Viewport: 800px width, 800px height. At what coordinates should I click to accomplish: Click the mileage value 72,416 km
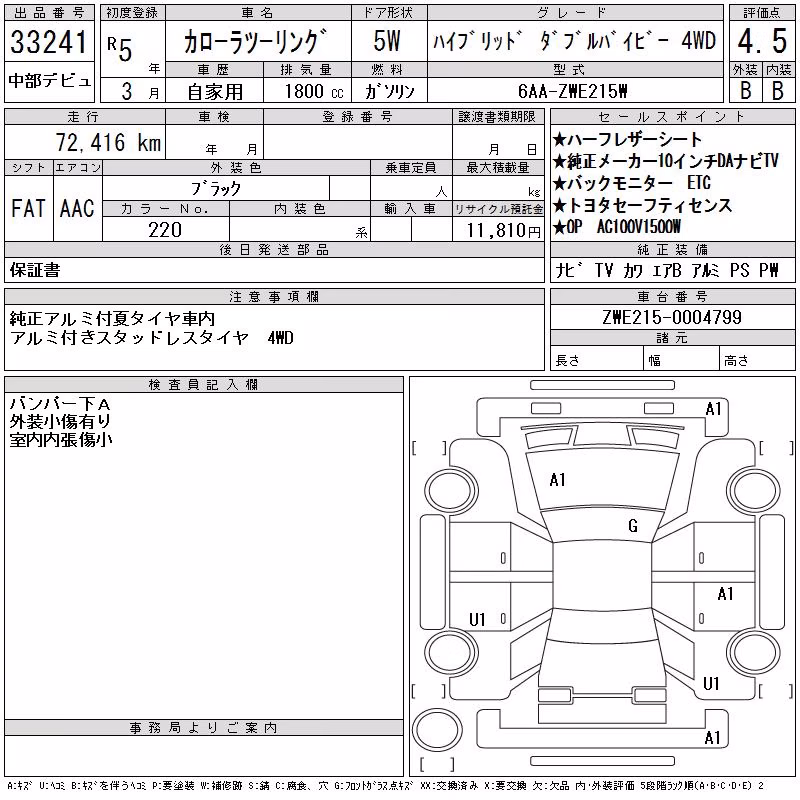point(108,142)
